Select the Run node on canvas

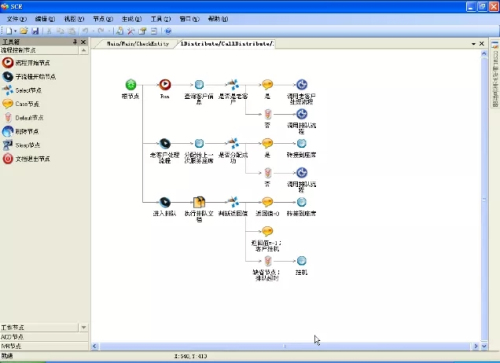[x=165, y=85]
